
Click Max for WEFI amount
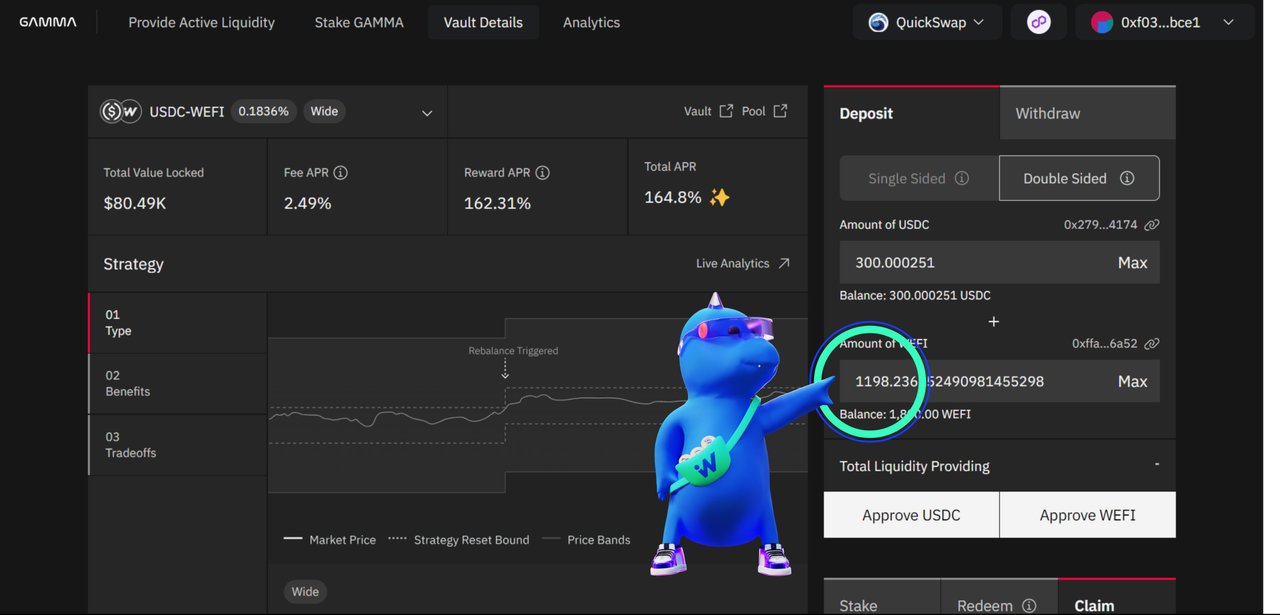coord(1132,381)
